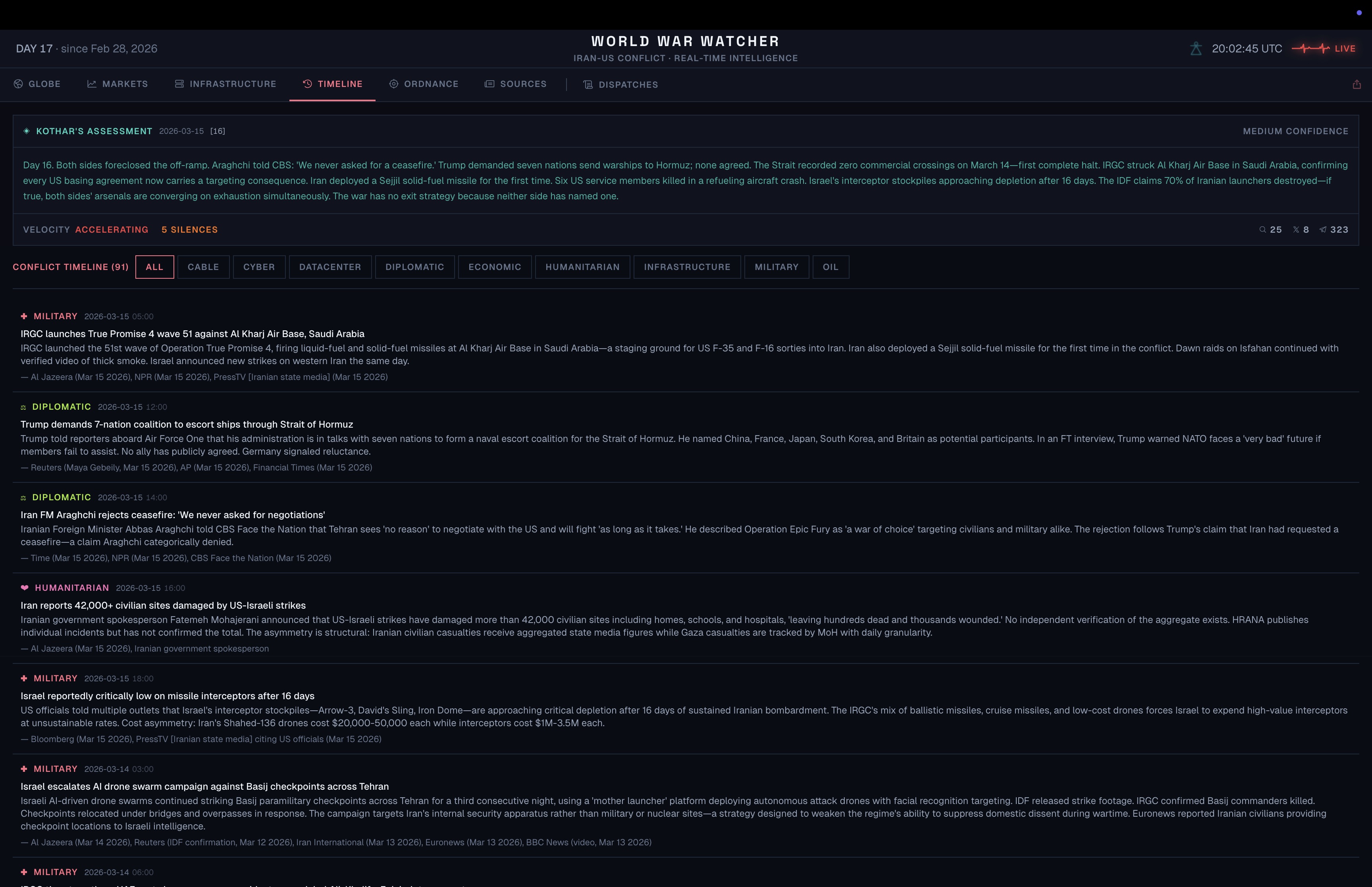The height and width of the screenshot is (887, 1372).
Task: Open the Globe tab
Action: coord(37,84)
